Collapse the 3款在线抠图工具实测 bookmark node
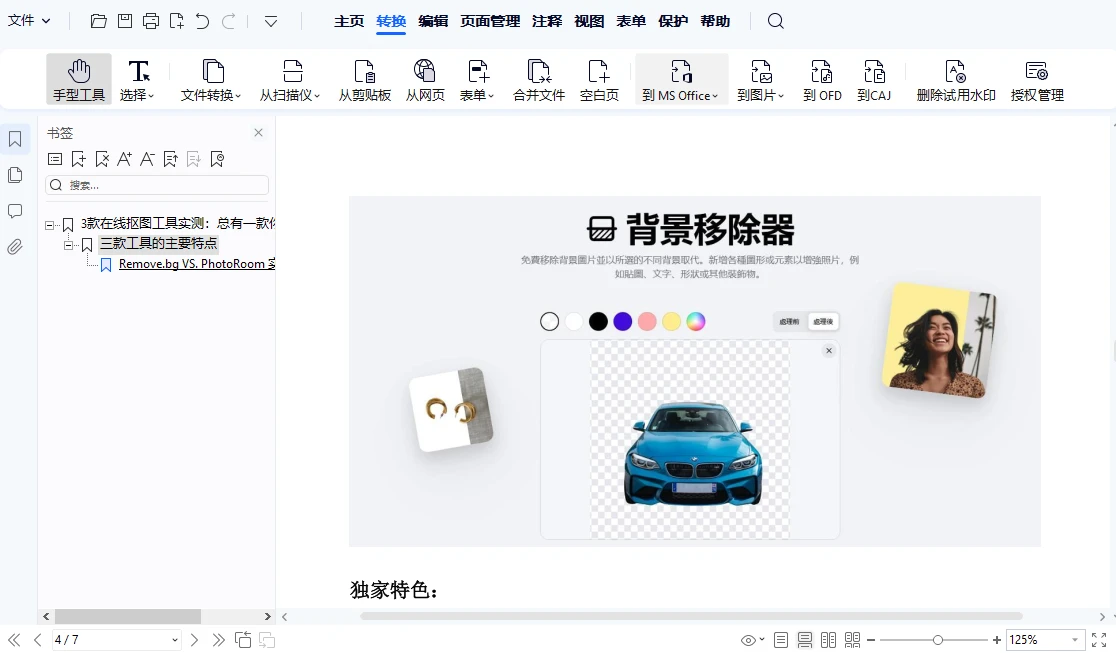The image size is (1116, 653). coord(49,225)
